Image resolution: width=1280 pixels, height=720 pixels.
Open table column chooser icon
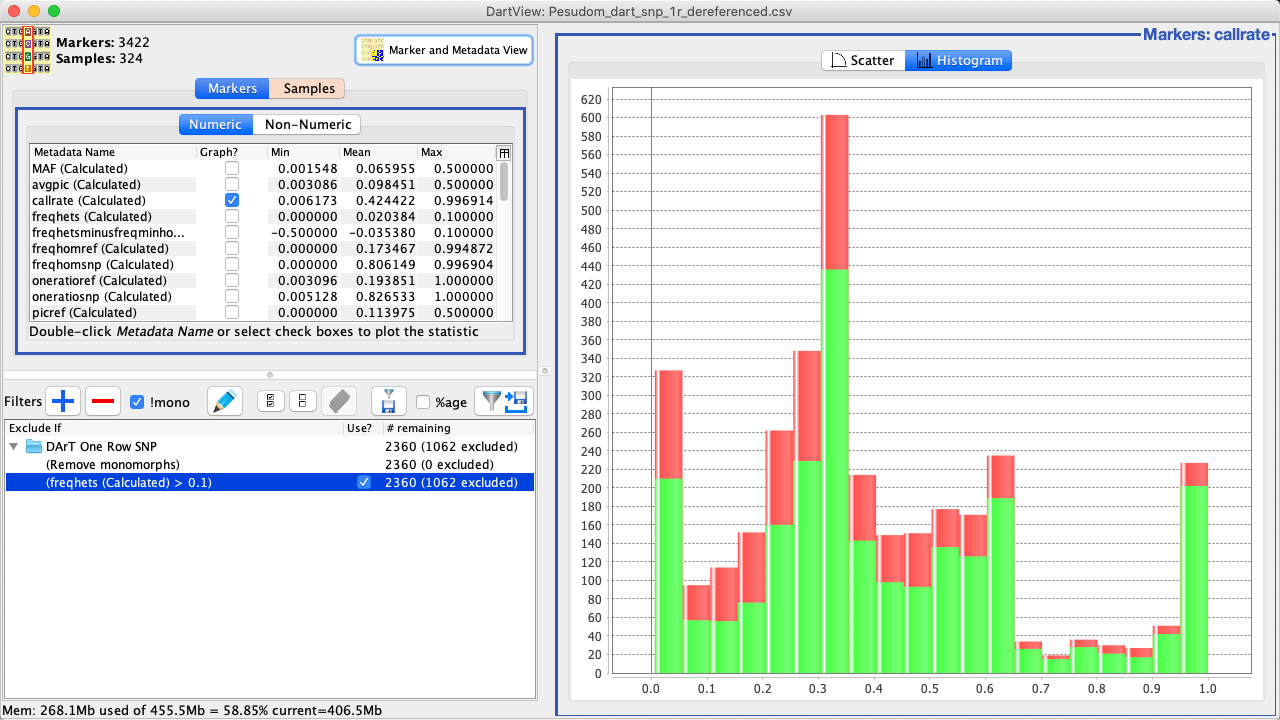pyautogui.click(x=504, y=152)
